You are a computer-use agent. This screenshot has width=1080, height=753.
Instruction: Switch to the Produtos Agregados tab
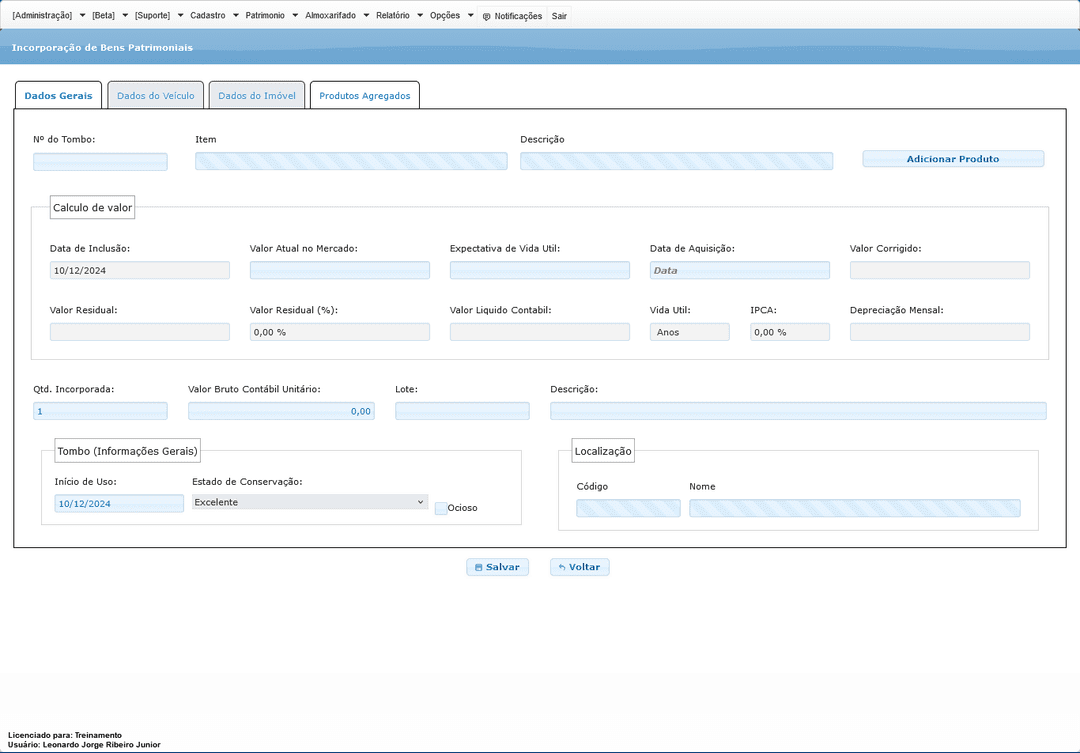365,95
